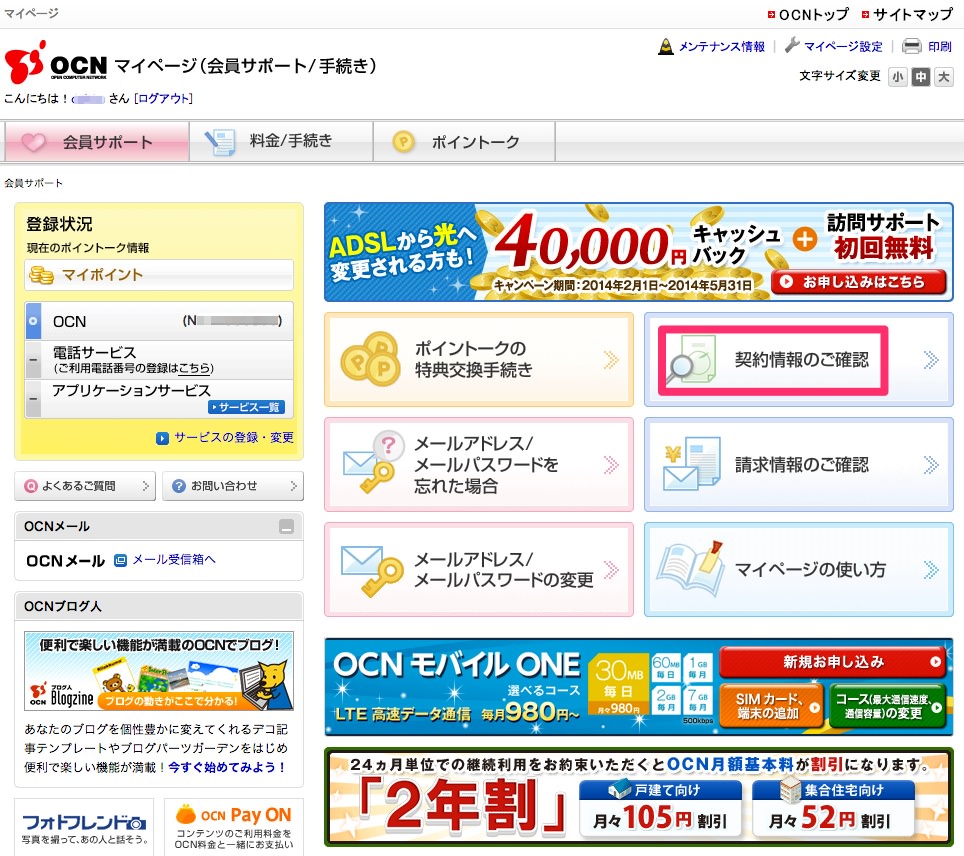Set font size to 小

pyautogui.click(x=898, y=77)
